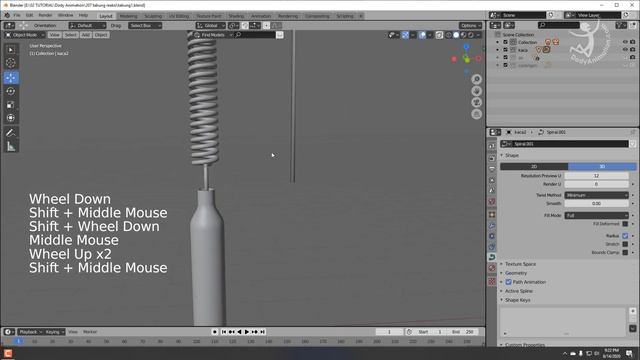Open the viewport Options dropdown
640x360 pixels.
click(471, 25)
